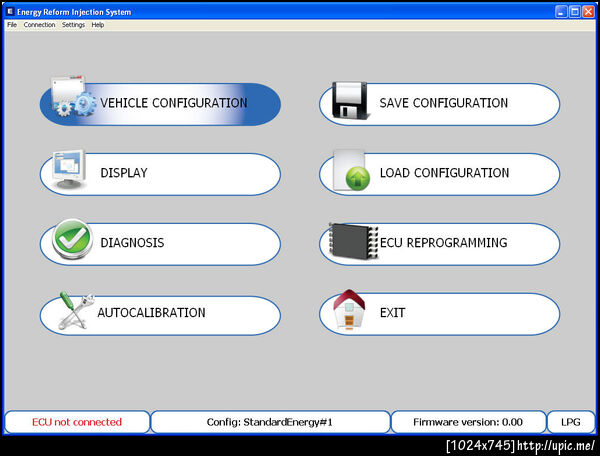600x456 pixels.
Task: Minimize the Energy Reform Injection System window
Action: [561, 12]
